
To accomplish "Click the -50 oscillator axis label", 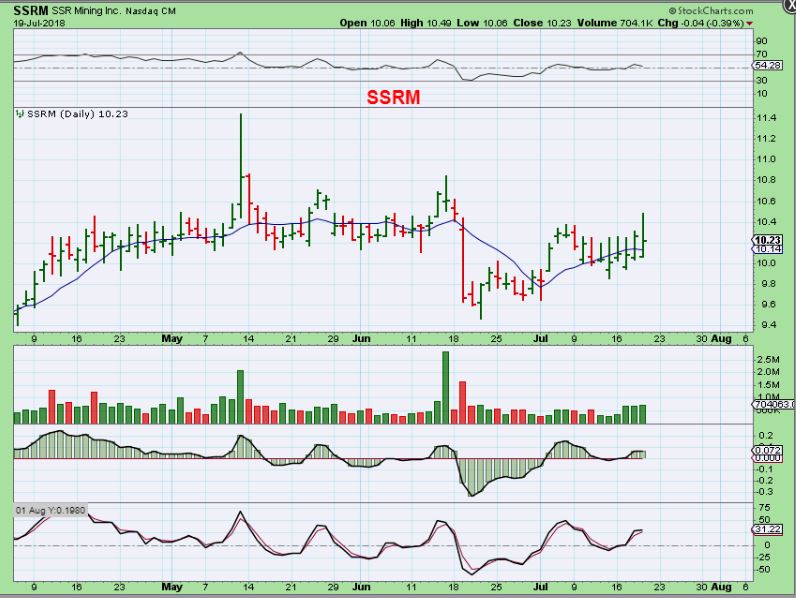I will coord(763,569).
